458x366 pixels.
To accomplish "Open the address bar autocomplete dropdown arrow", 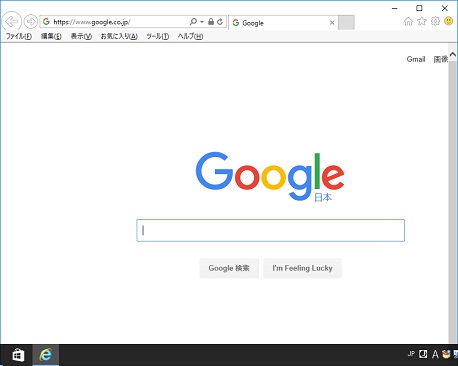I will click(x=202, y=22).
